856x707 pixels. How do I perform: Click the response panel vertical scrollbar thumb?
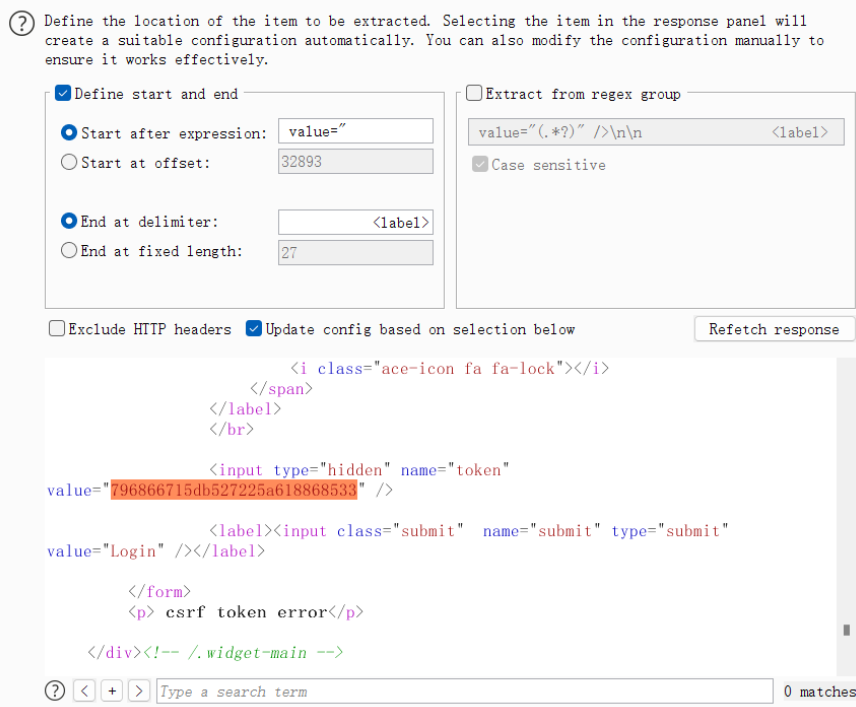(846, 630)
